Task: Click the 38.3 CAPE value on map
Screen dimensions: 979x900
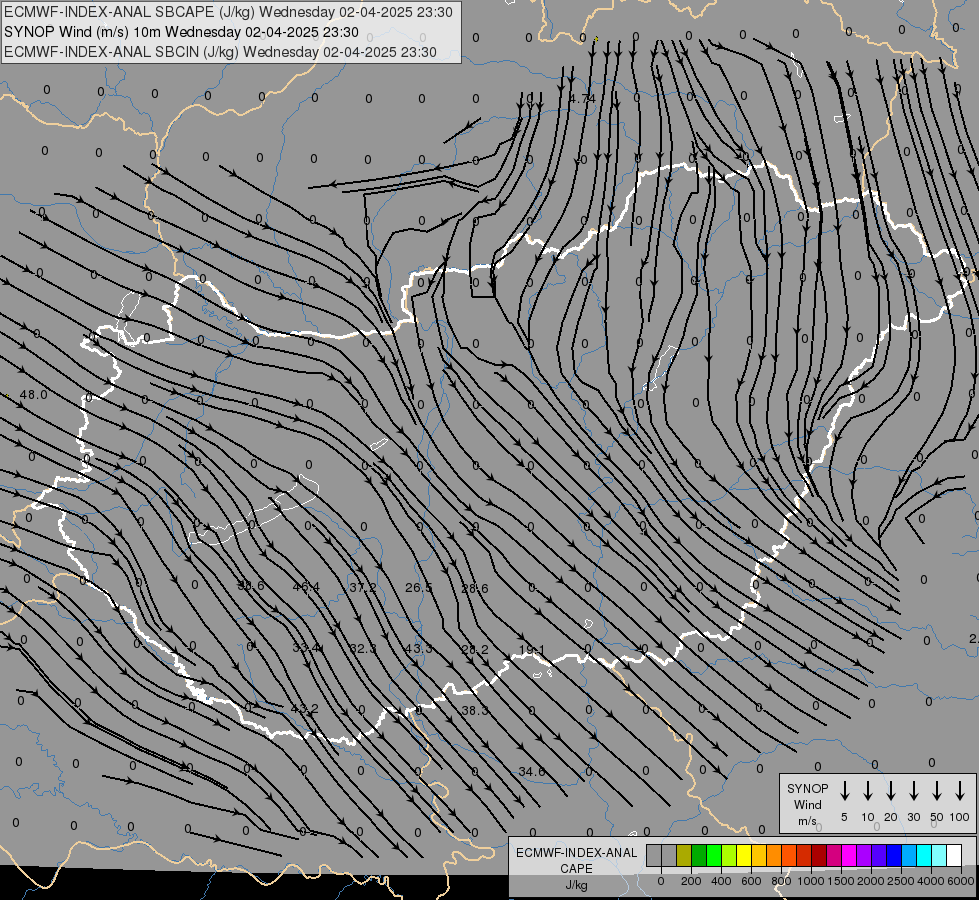Action: click(x=475, y=711)
